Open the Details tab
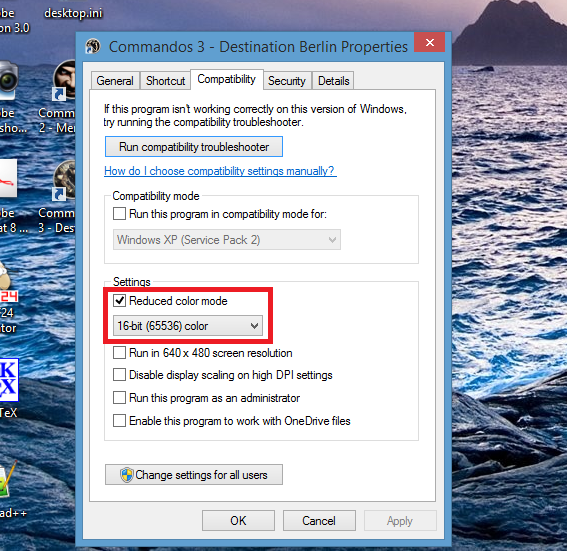 point(333,81)
